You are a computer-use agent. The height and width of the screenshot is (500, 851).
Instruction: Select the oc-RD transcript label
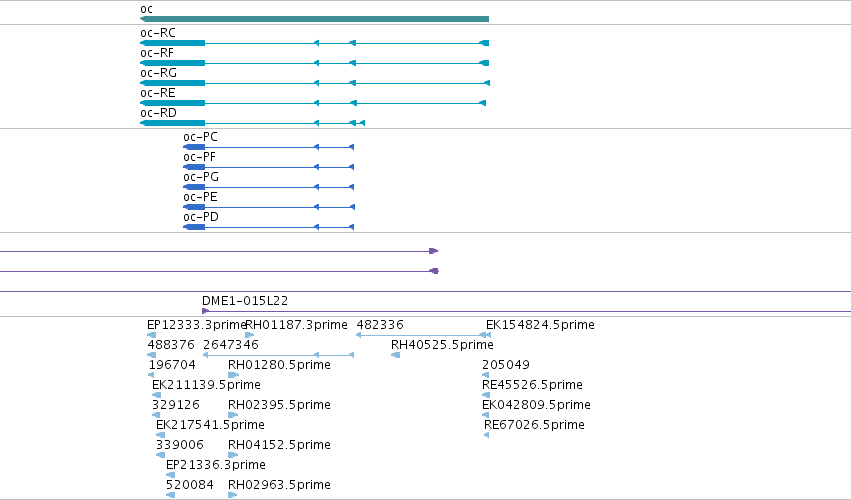pyautogui.click(x=158, y=113)
